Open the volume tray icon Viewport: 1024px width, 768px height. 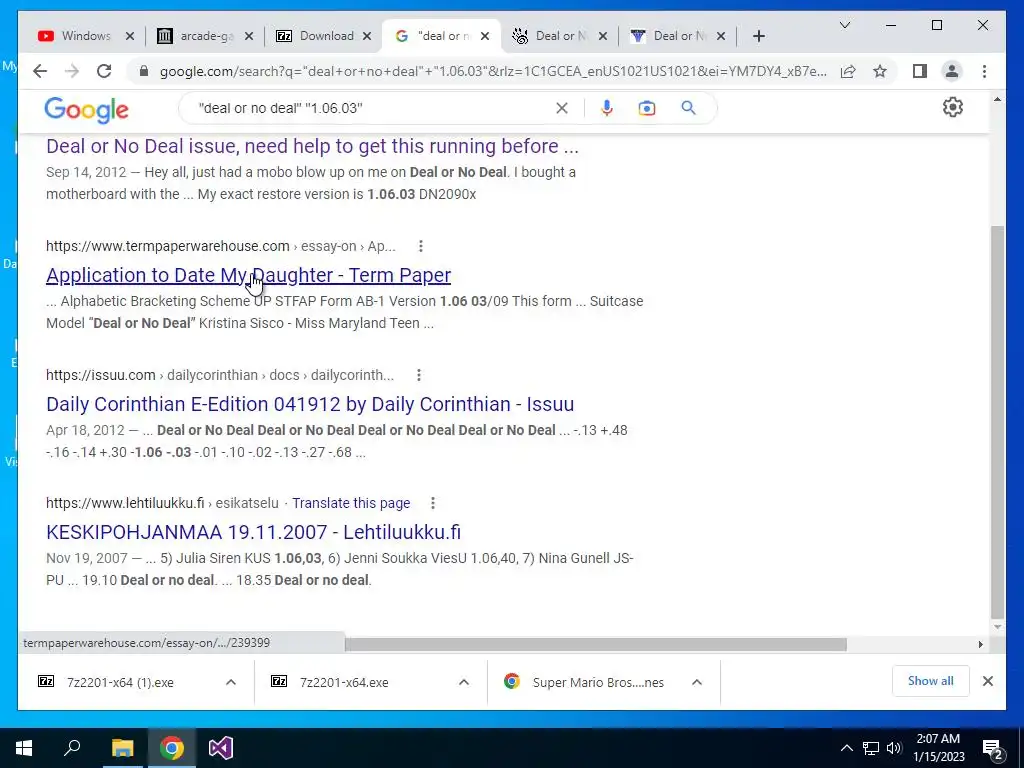(x=894, y=748)
